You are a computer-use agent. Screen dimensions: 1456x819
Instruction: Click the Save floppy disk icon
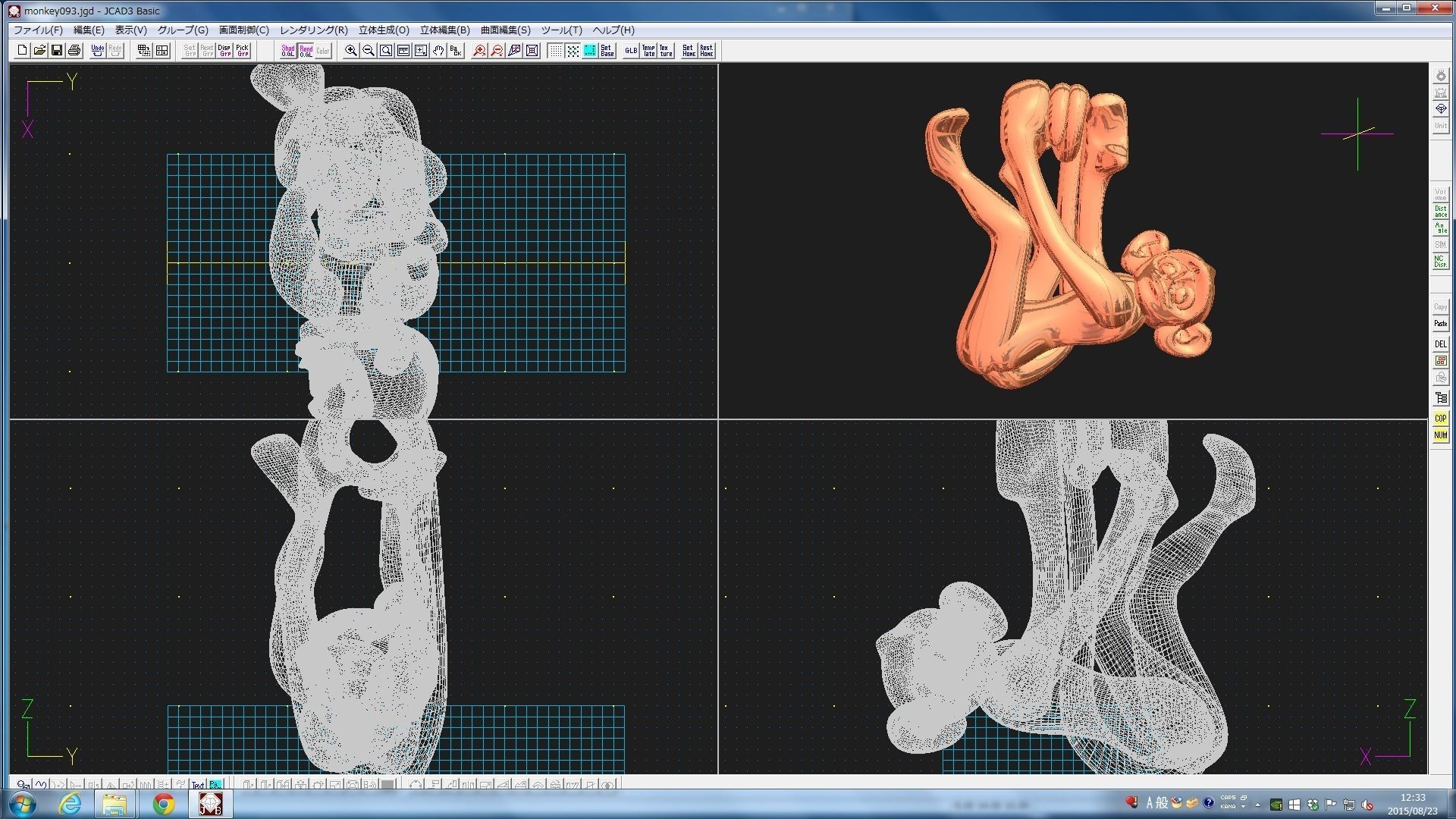click(57, 51)
